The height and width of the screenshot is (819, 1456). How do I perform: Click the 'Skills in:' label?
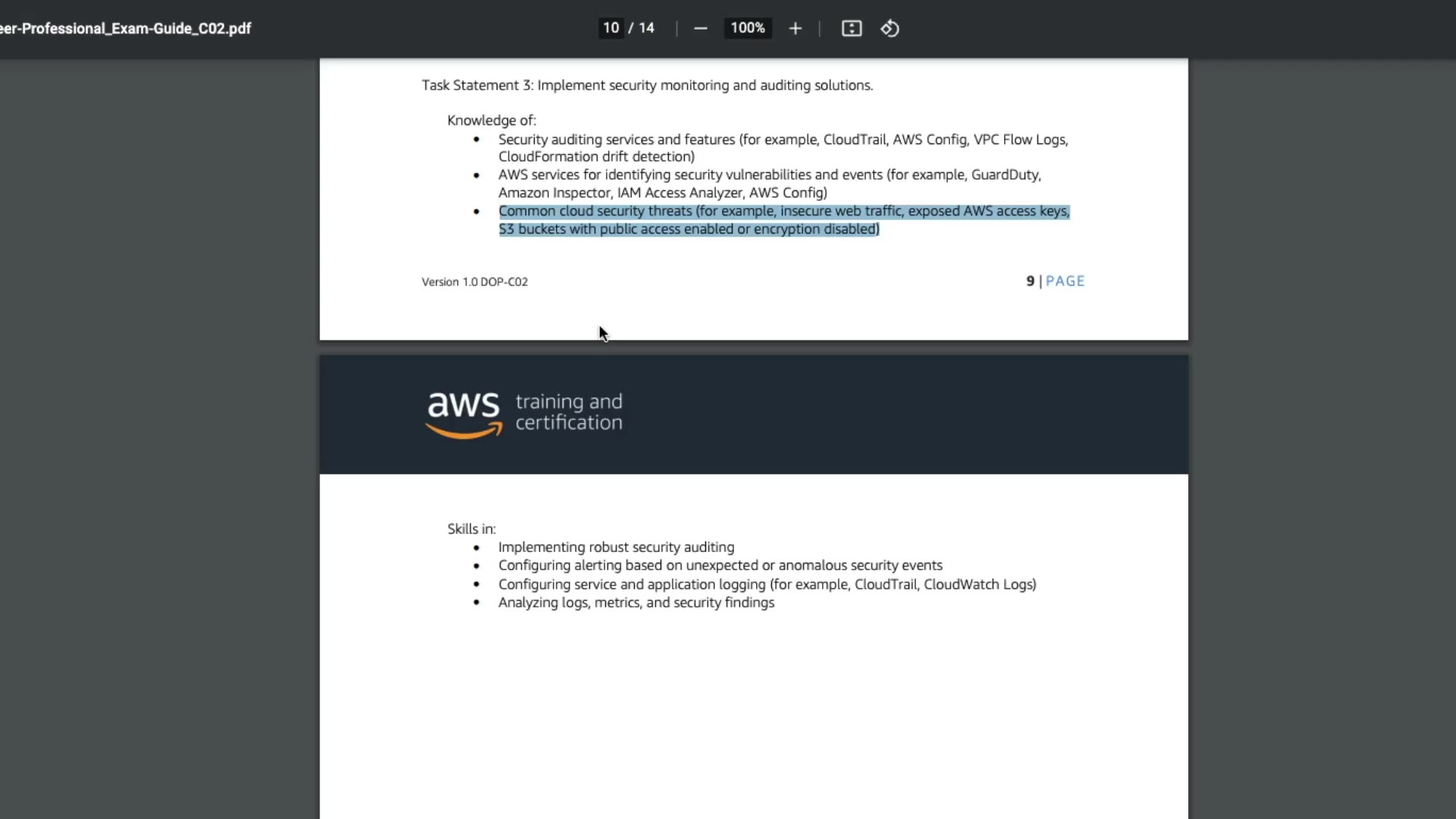[x=471, y=529]
